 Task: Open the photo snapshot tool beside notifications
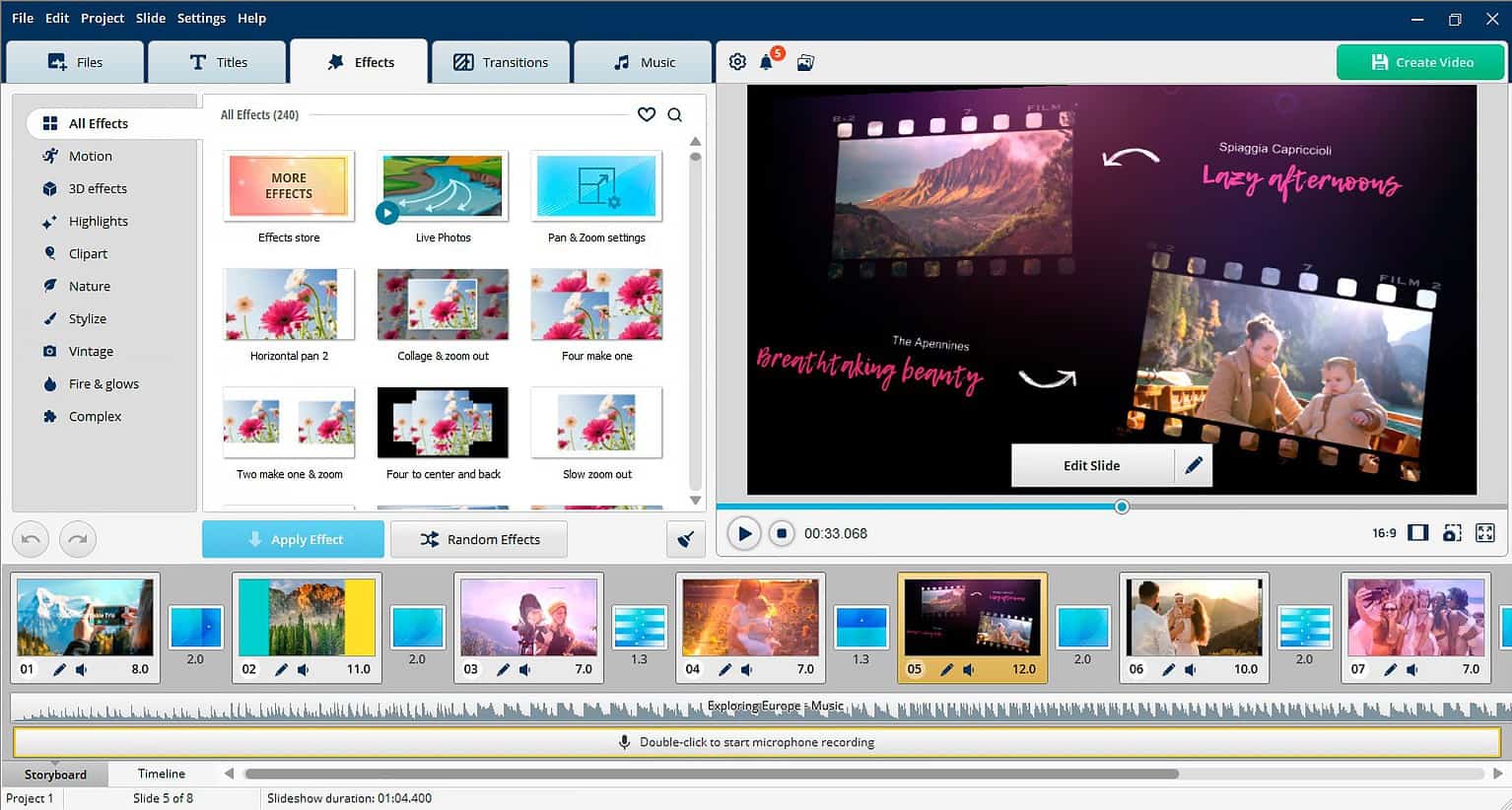pyautogui.click(x=805, y=61)
